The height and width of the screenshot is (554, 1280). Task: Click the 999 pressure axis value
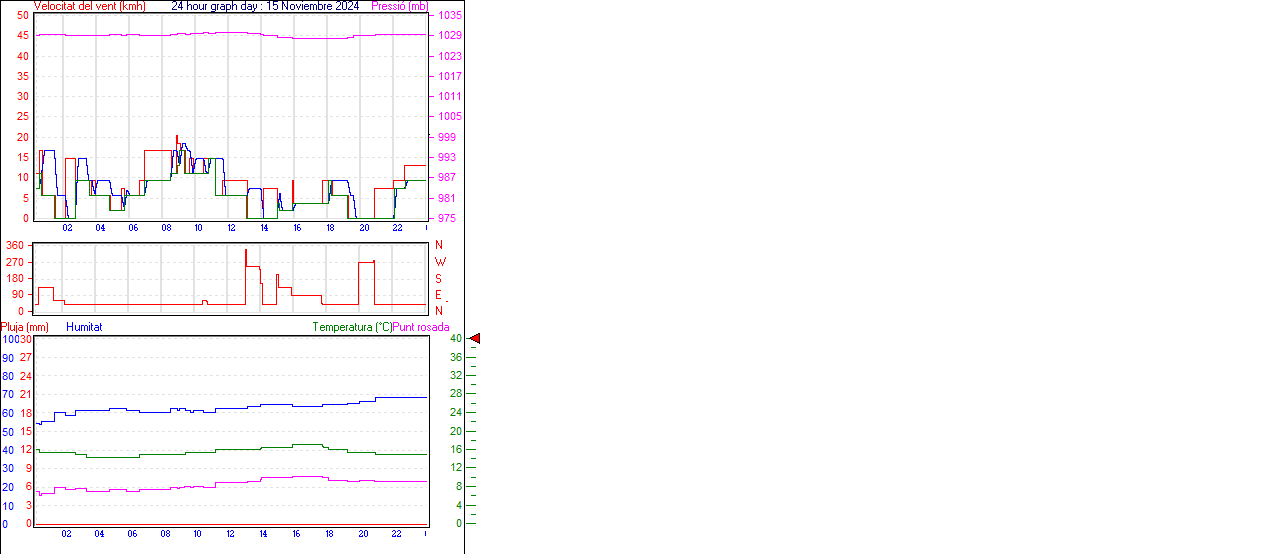[x=446, y=138]
